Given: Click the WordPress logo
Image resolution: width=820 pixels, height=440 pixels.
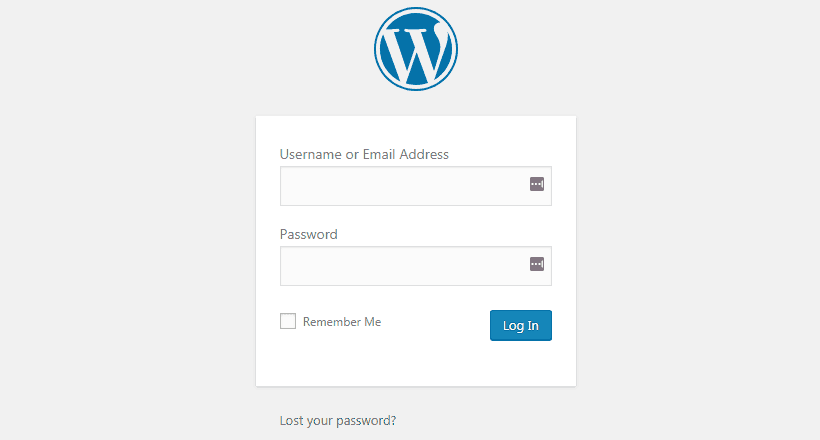Looking at the screenshot, I should (x=416, y=49).
